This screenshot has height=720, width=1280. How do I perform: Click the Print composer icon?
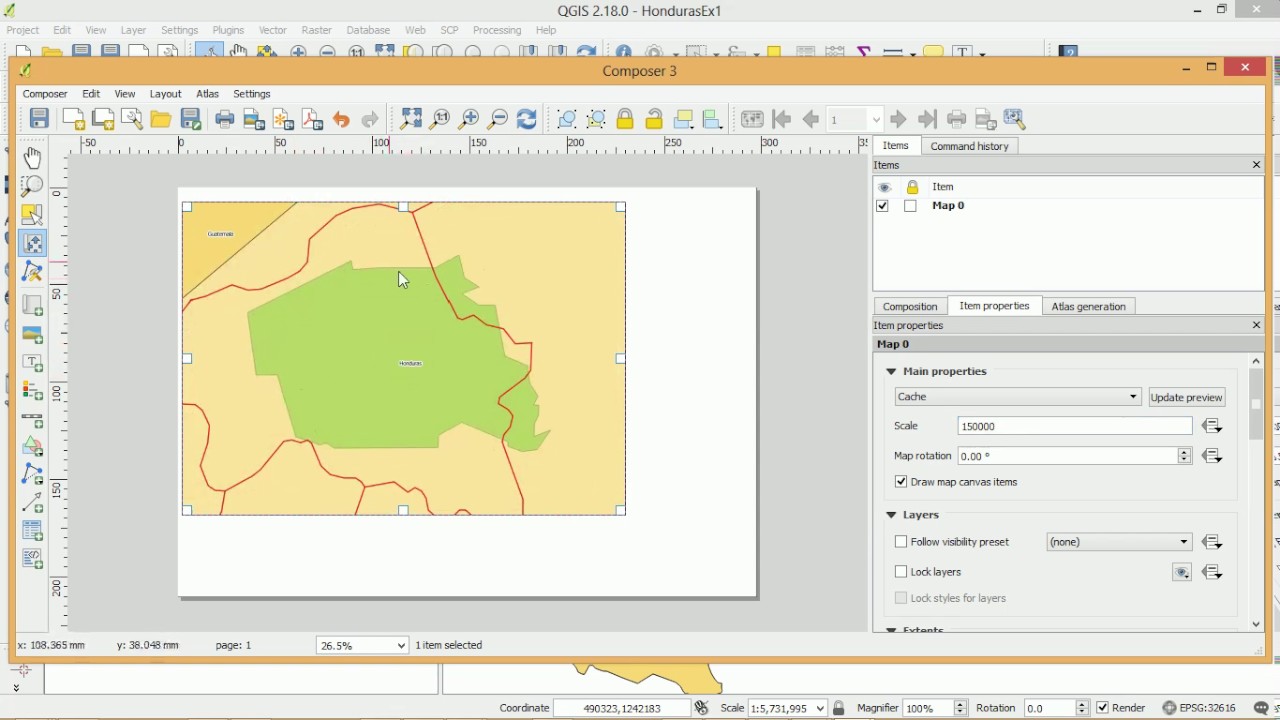point(225,119)
